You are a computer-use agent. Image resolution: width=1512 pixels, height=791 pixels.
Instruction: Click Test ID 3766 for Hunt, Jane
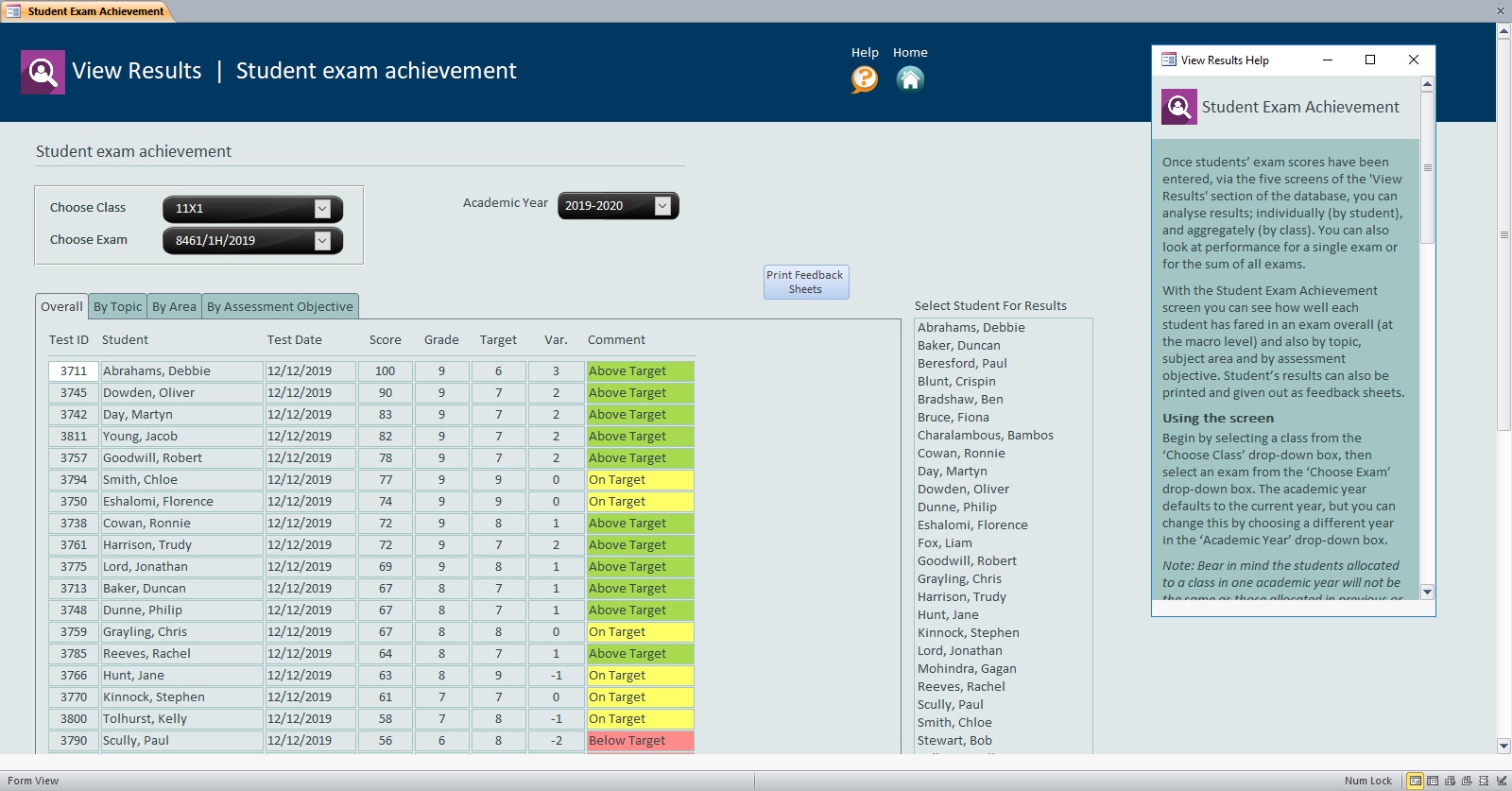(x=74, y=676)
